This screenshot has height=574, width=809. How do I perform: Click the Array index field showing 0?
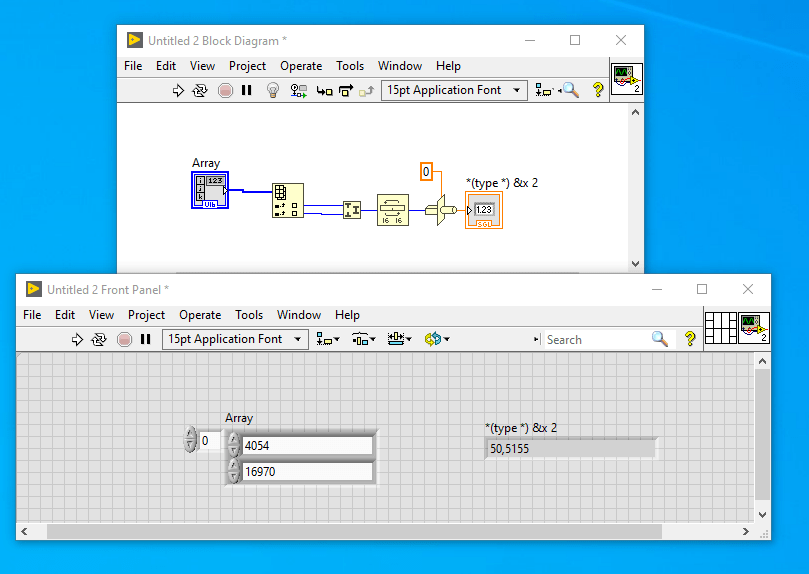[209, 441]
